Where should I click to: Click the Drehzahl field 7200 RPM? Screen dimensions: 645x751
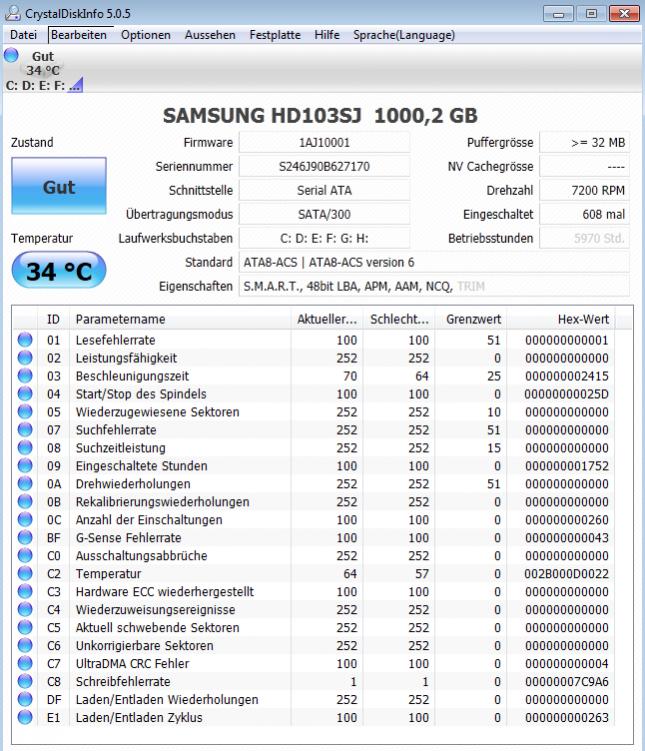click(584, 190)
